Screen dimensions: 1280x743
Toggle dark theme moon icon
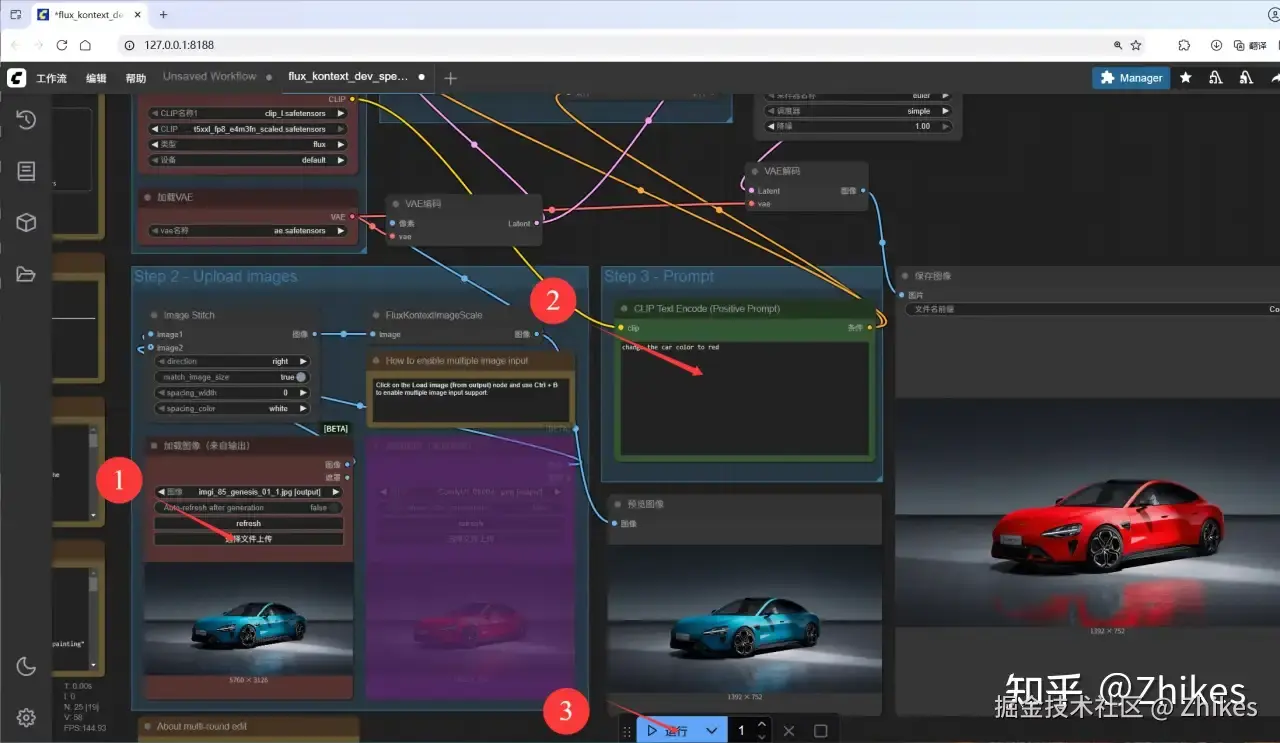point(26,666)
